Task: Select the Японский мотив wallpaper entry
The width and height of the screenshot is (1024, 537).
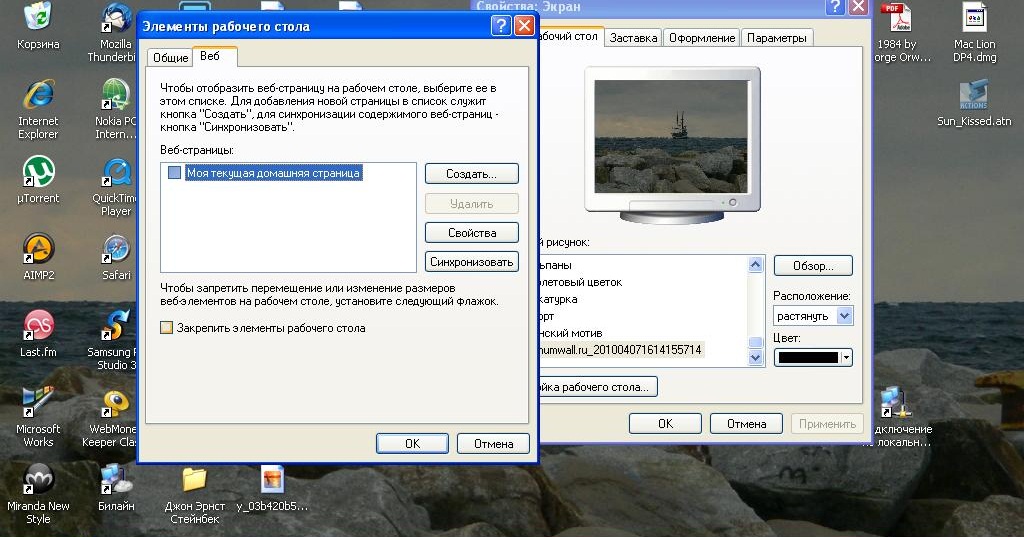Action: 571,333
